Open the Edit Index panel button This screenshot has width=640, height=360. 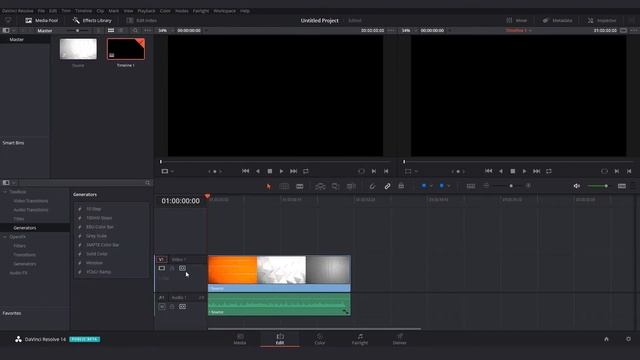coord(142,20)
